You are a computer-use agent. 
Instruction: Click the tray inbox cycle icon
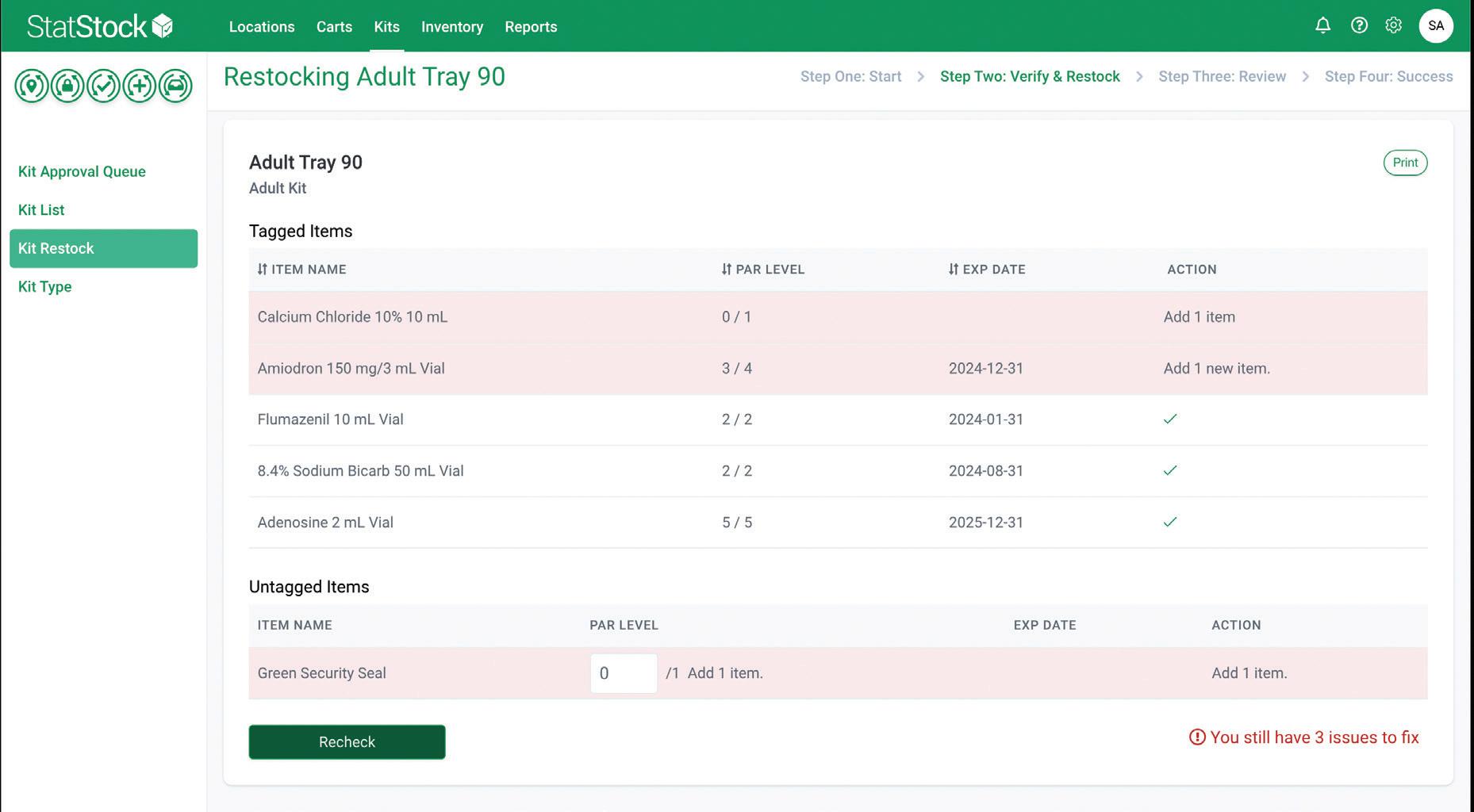click(175, 86)
